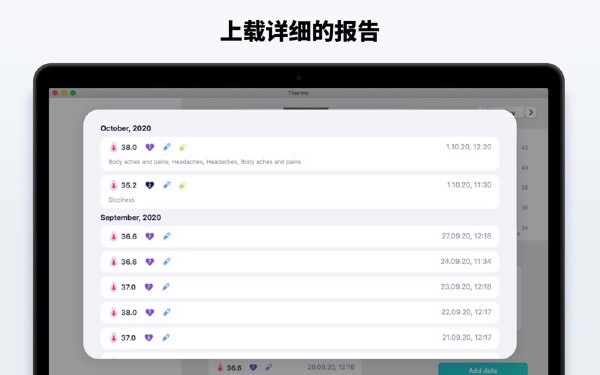The width and height of the screenshot is (600, 375).
Task: Click timestamp '27.09.20, 12:18'
Action: click(466, 236)
